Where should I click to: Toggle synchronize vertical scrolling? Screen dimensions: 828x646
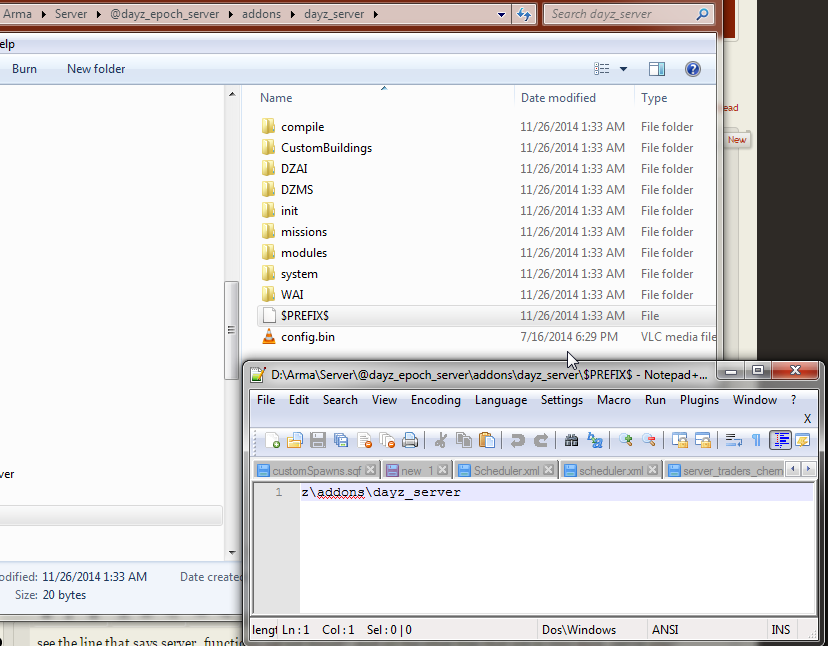coord(680,440)
